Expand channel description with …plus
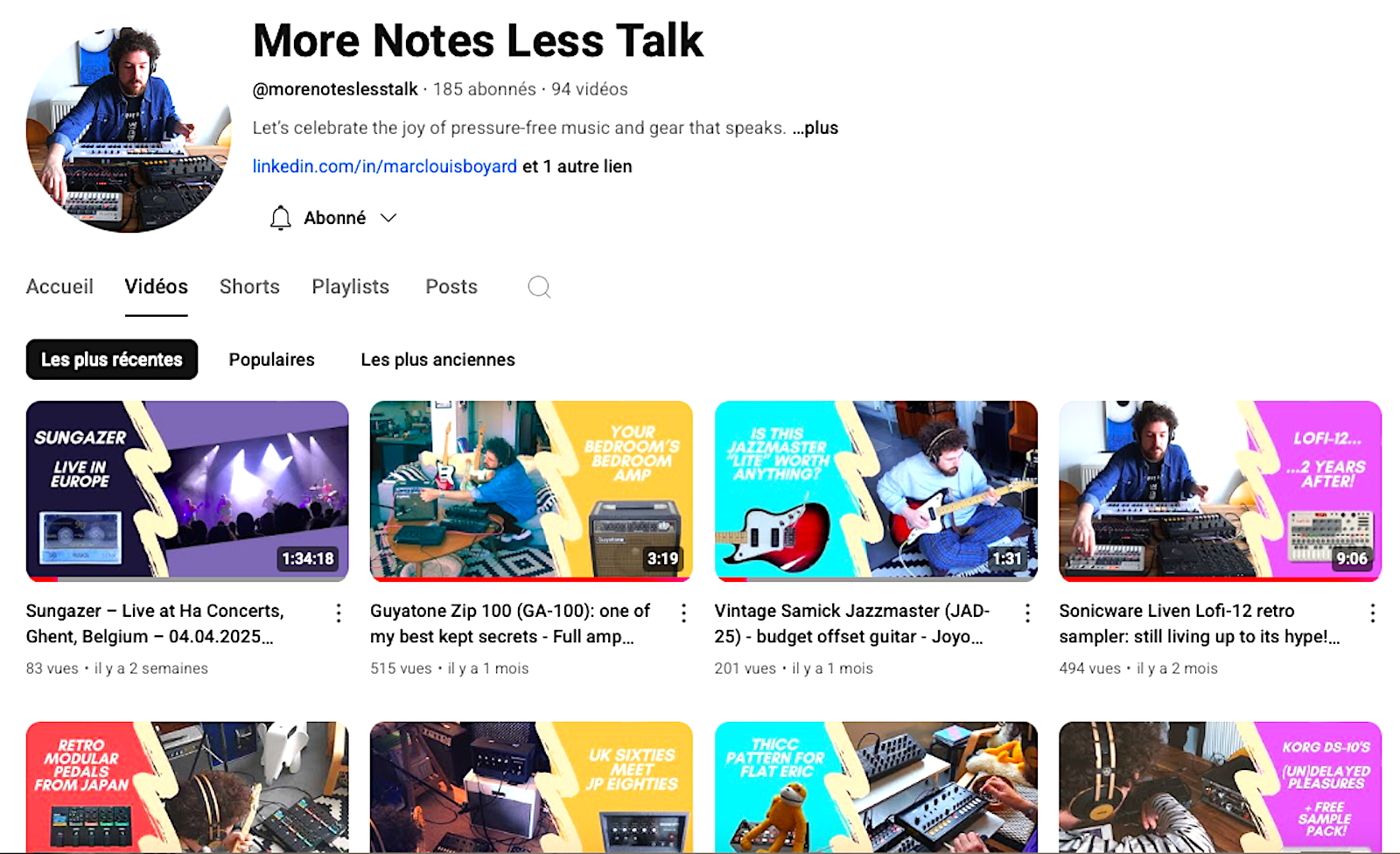 (x=815, y=128)
